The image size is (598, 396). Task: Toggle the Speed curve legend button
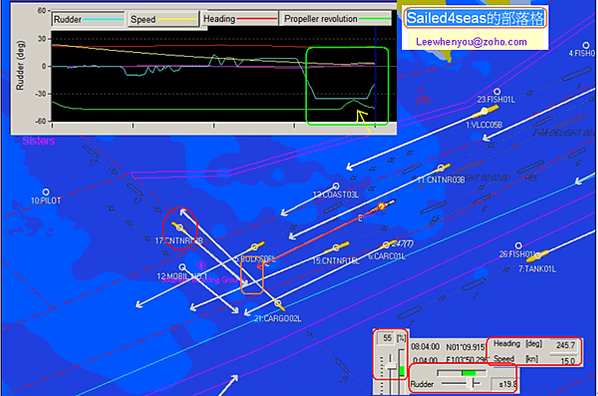163,19
